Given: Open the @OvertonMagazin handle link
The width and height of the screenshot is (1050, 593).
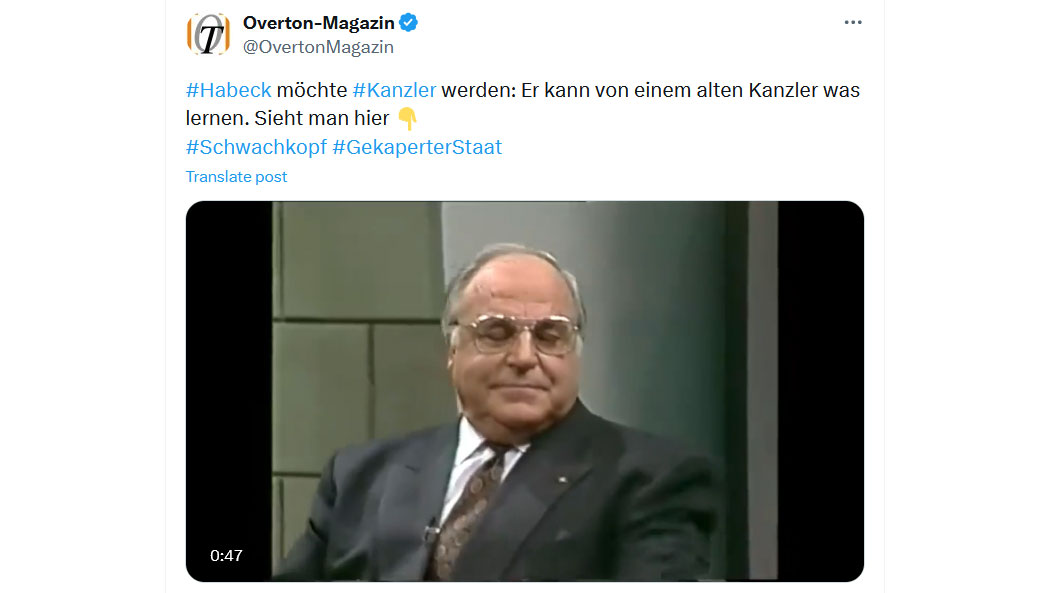Looking at the screenshot, I should coord(318,47).
